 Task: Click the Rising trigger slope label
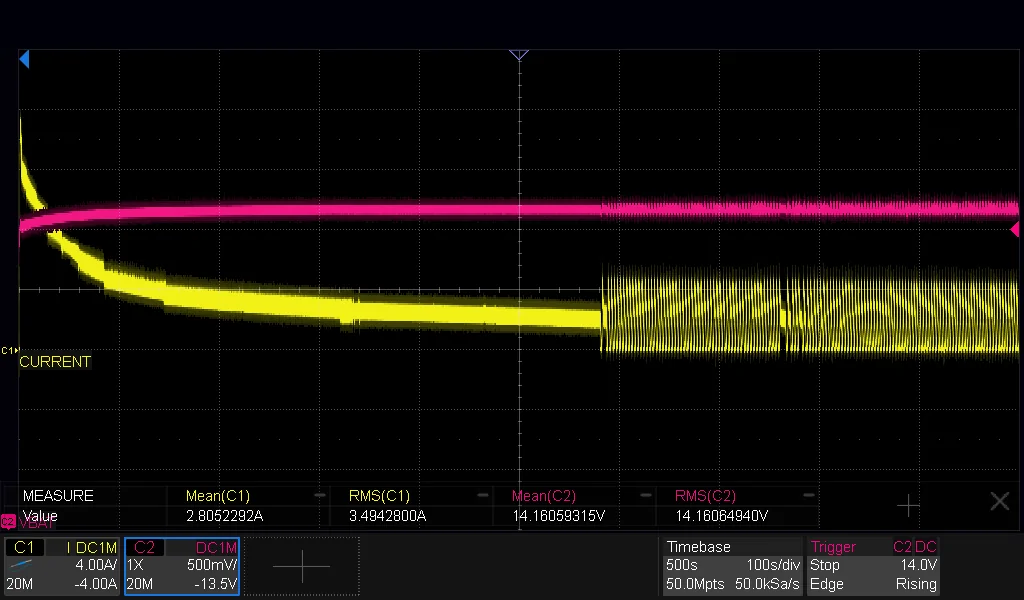tap(916, 584)
